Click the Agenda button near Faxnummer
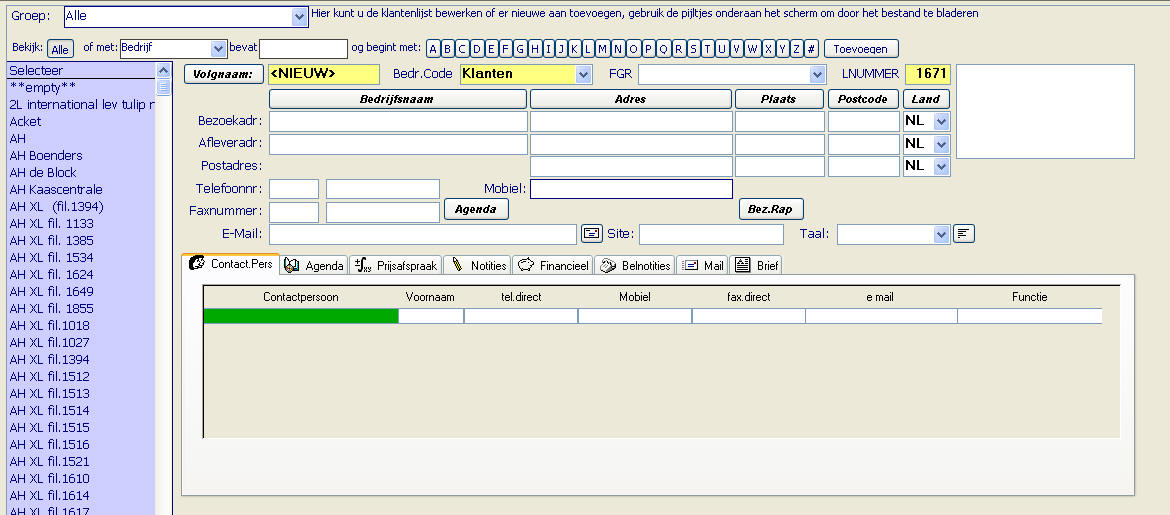The image size is (1170, 515). (x=476, y=209)
